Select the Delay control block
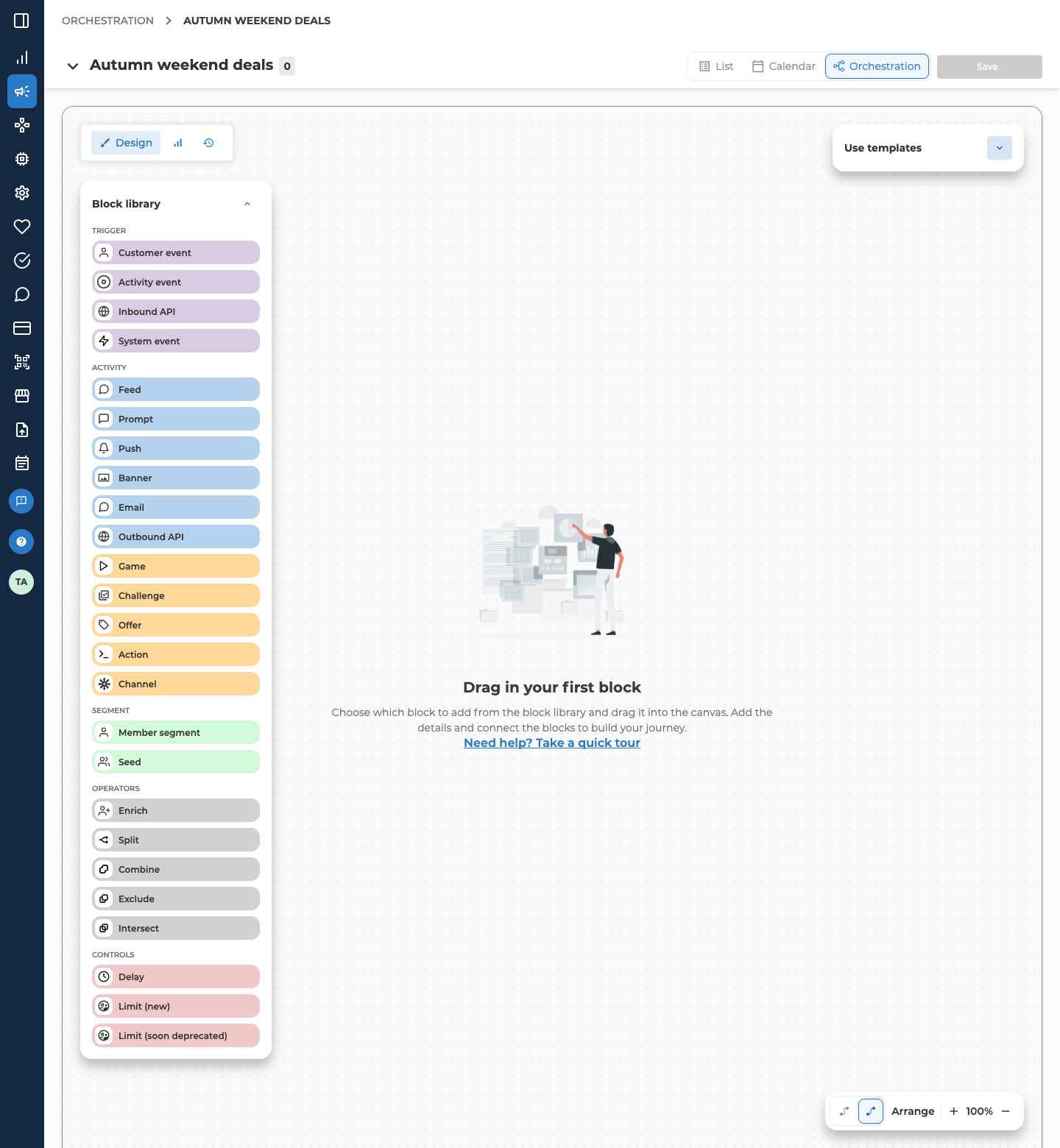This screenshot has width=1060, height=1148. [176, 977]
